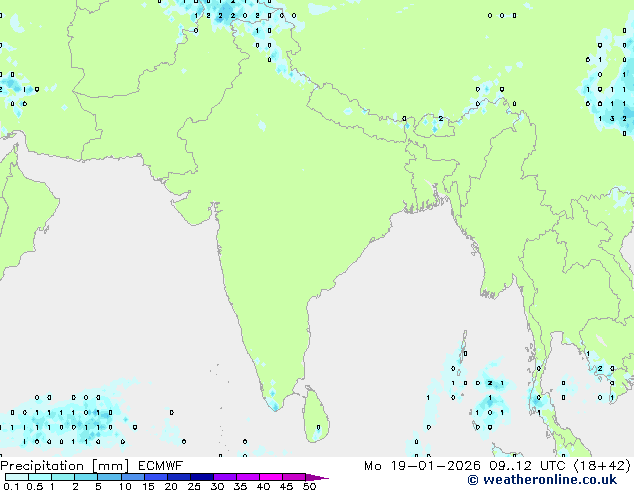This screenshot has width=634, height=490.
Task: Click the legend value "10"
Action: coord(125,486)
